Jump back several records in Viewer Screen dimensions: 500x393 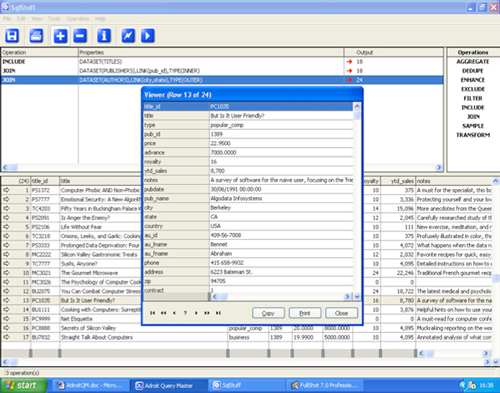[163, 313]
